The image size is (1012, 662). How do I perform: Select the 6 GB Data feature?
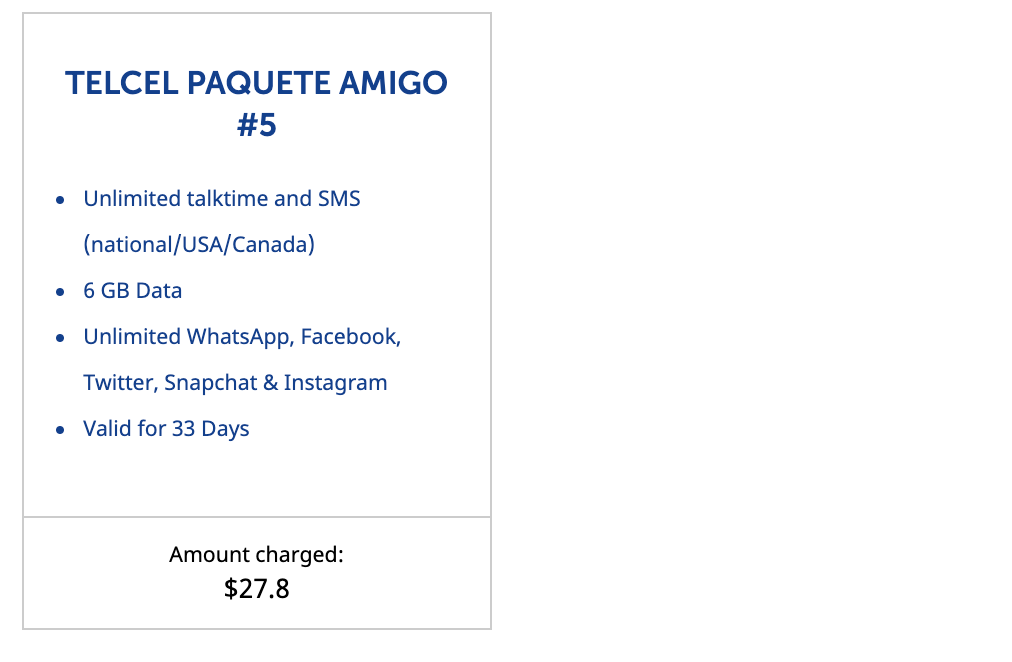pyautogui.click(x=132, y=291)
